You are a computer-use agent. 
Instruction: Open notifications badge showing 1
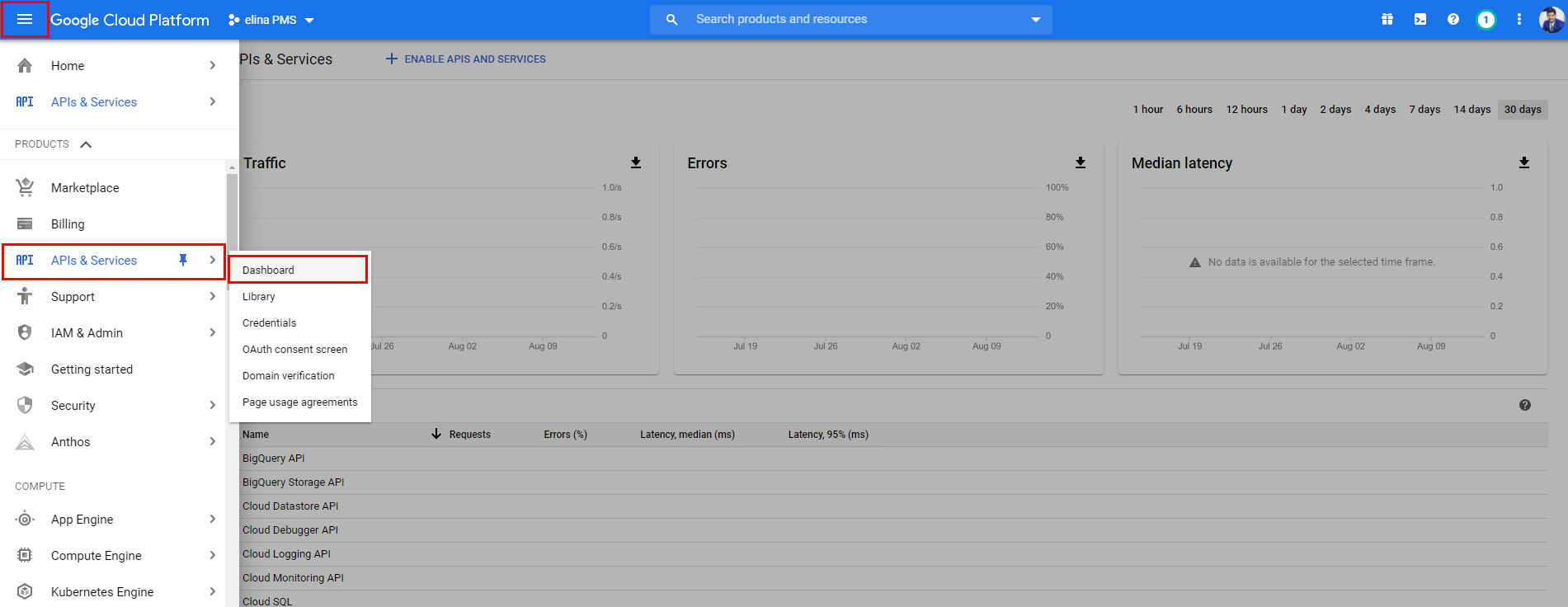coord(1486,19)
